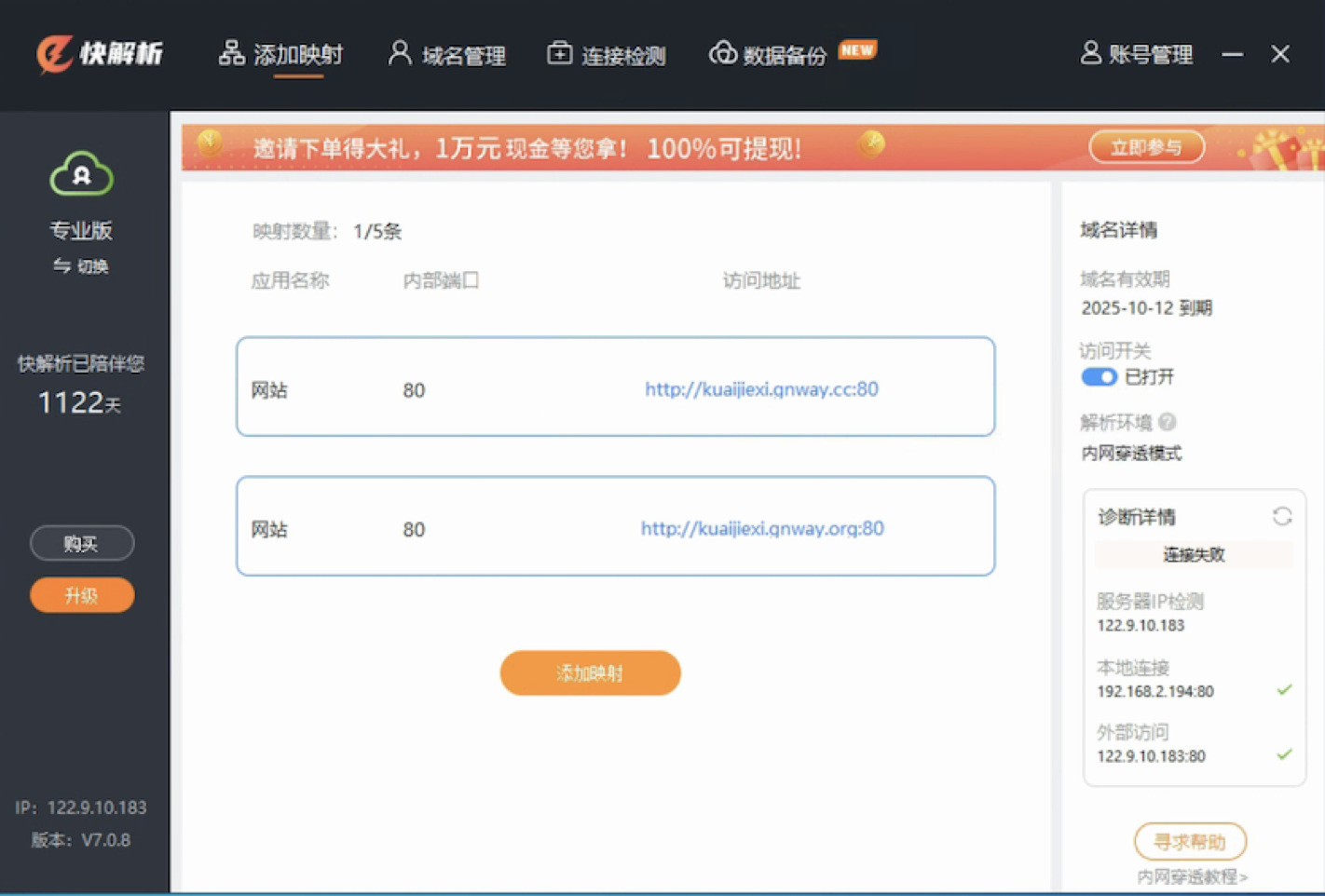Click the 添加映射 network icon
Viewport: 1325px width, 896px height.
coord(231,53)
